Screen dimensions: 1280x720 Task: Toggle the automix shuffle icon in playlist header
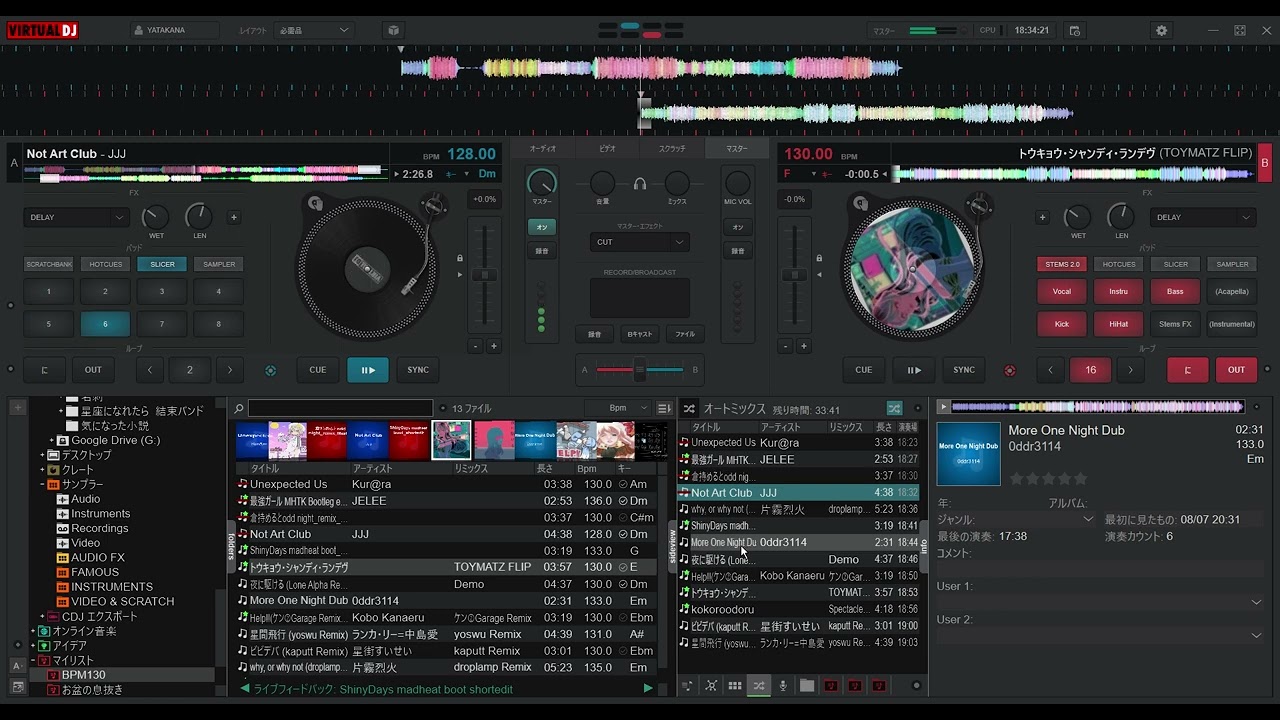(894, 408)
